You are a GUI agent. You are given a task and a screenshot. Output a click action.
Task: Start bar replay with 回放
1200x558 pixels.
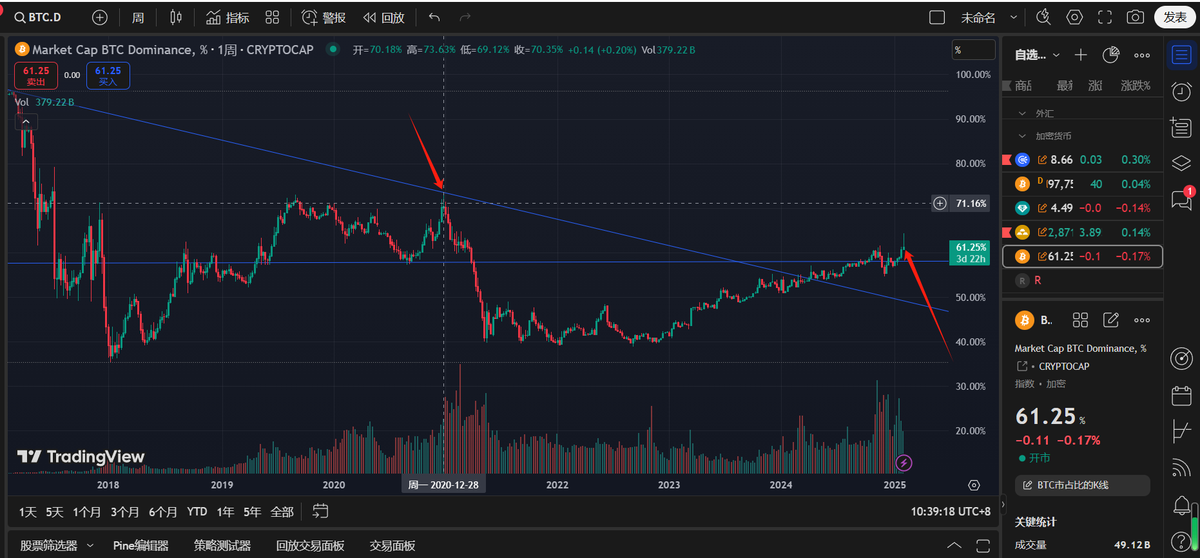click(x=384, y=17)
